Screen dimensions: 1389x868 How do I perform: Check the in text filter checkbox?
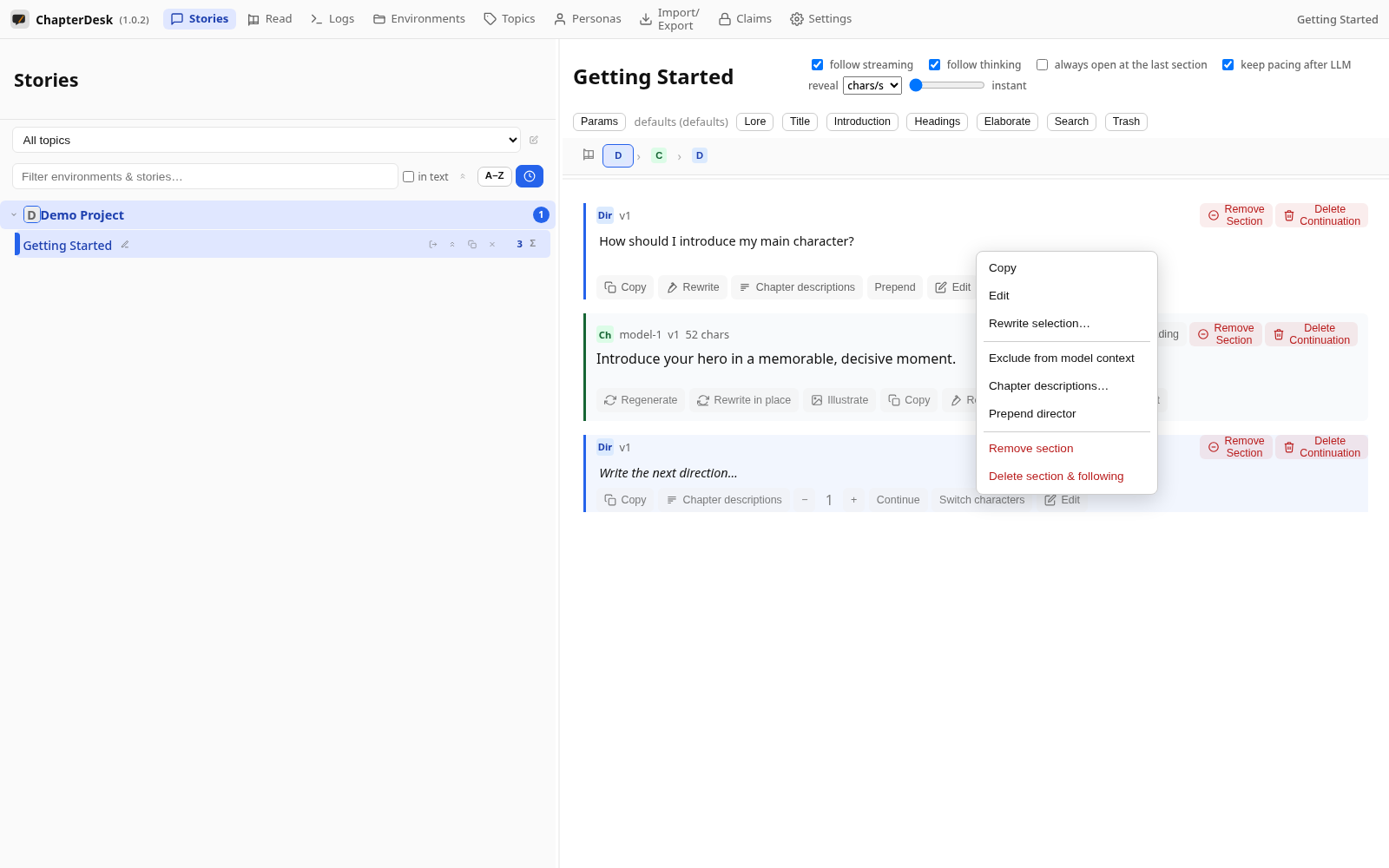408,176
